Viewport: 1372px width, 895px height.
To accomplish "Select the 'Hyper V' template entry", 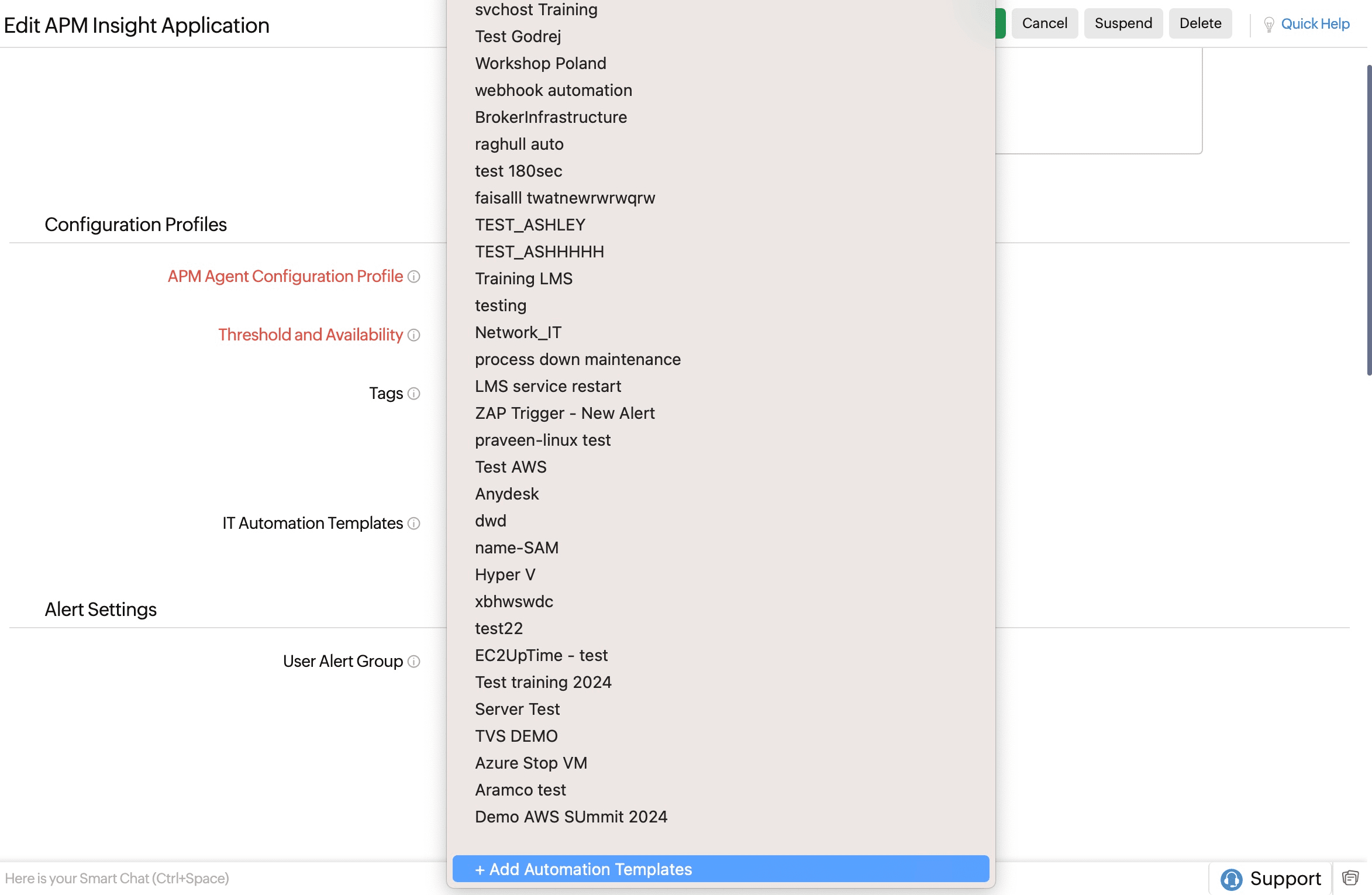I will coord(505,574).
